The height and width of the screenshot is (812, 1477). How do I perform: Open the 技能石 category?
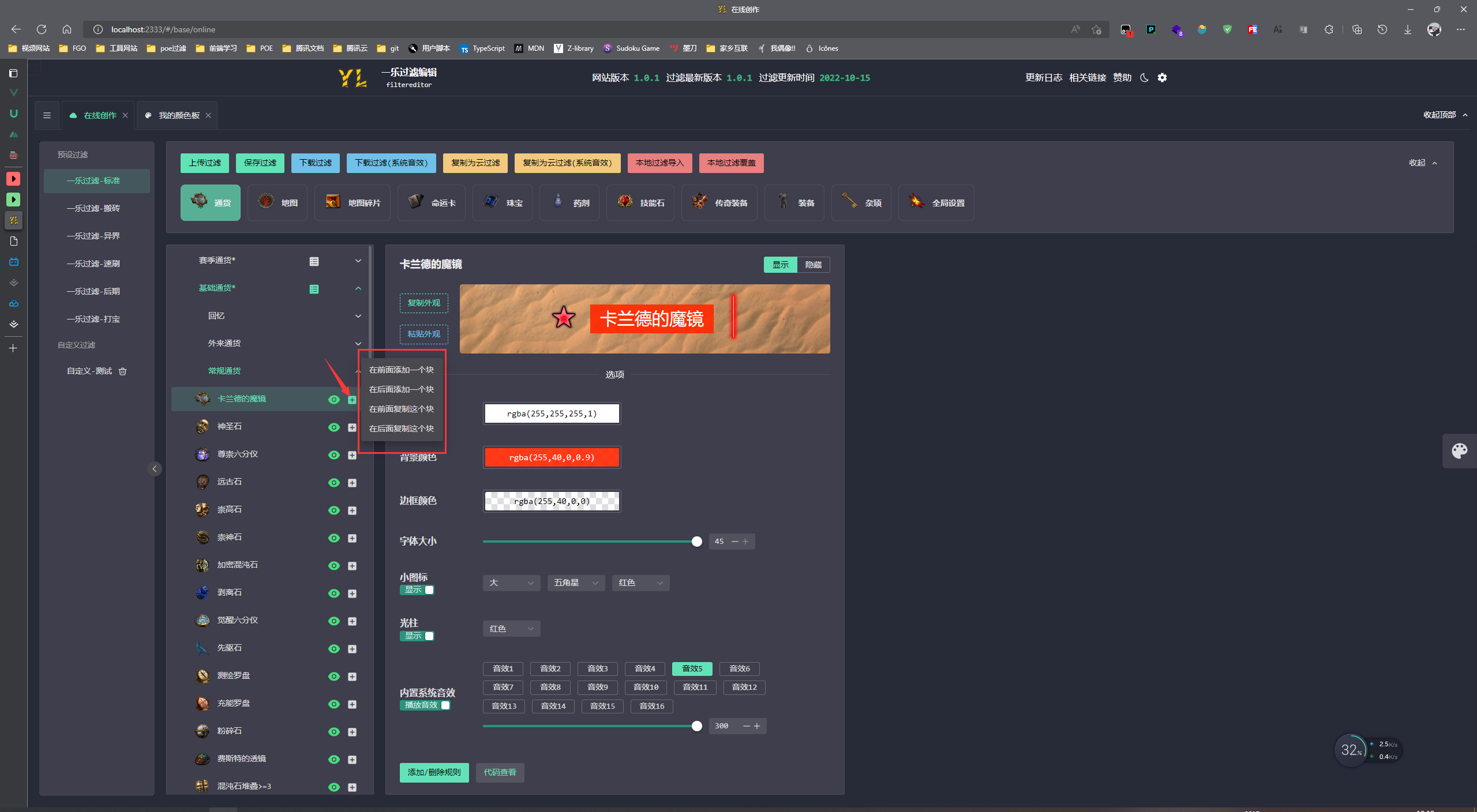pyautogui.click(x=640, y=203)
